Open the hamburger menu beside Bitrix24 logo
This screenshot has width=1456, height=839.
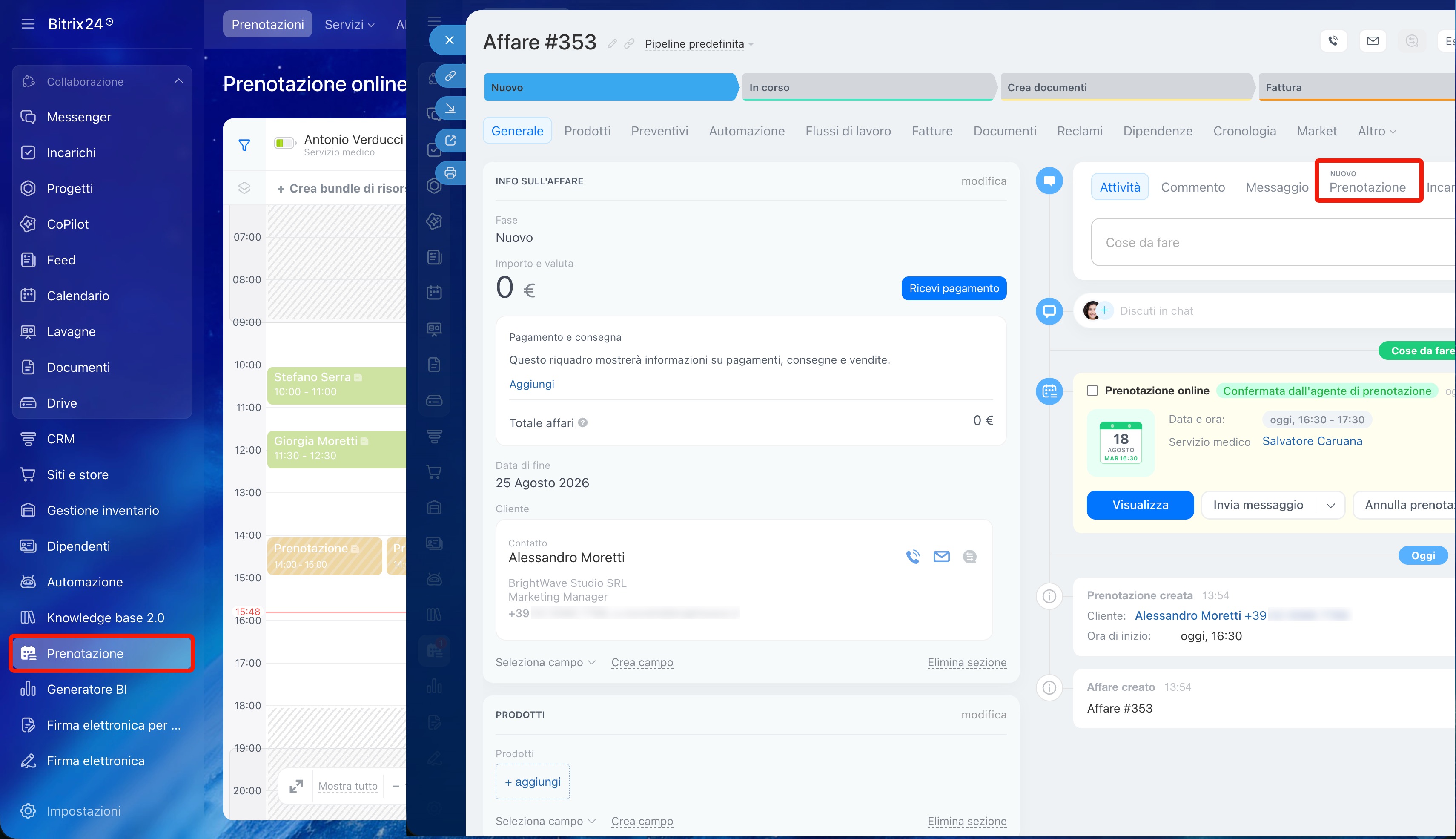tap(28, 24)
